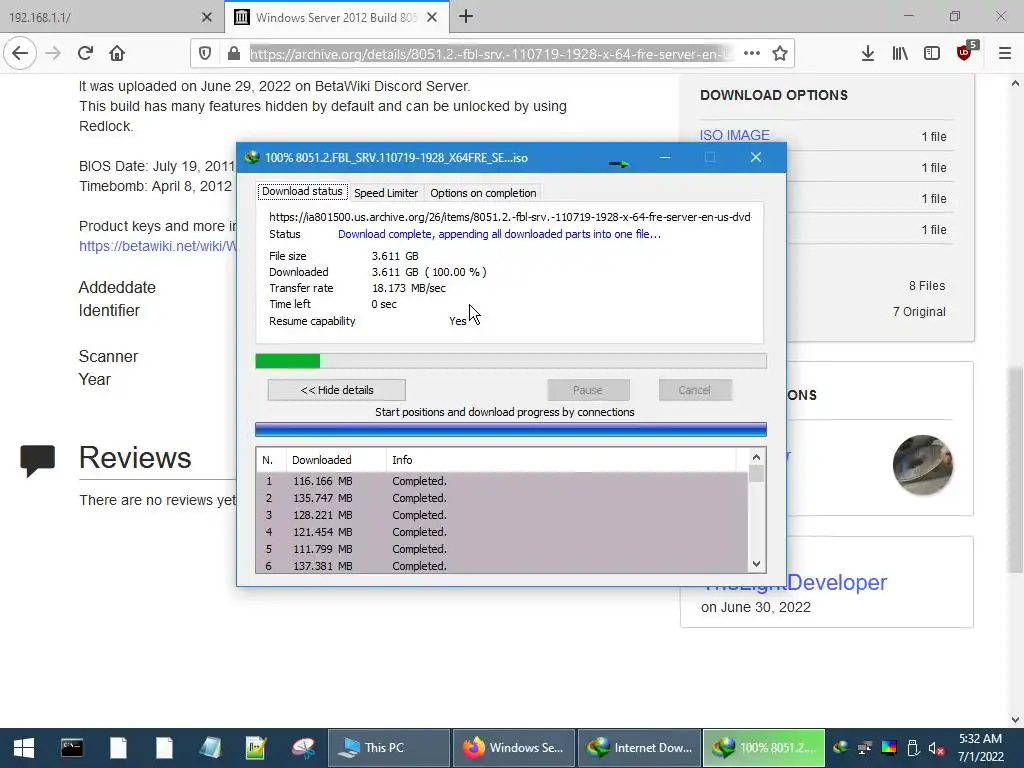Open a new browser tab
Viewport: 1024px width, 768px height.
pyautogui.click(x=466, y=17)
